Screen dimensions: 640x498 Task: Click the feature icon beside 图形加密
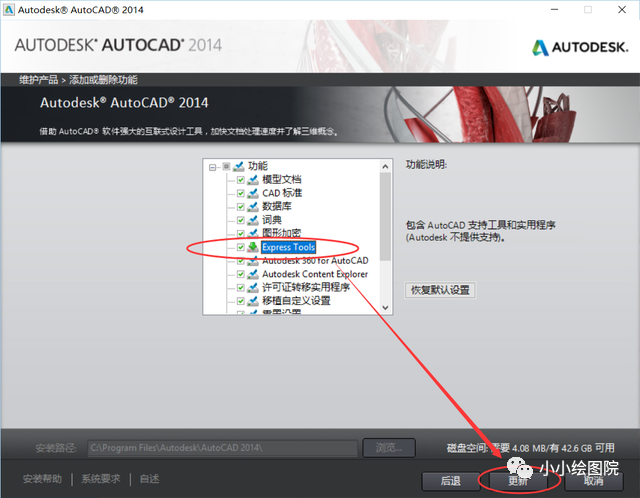click(253, 233)
